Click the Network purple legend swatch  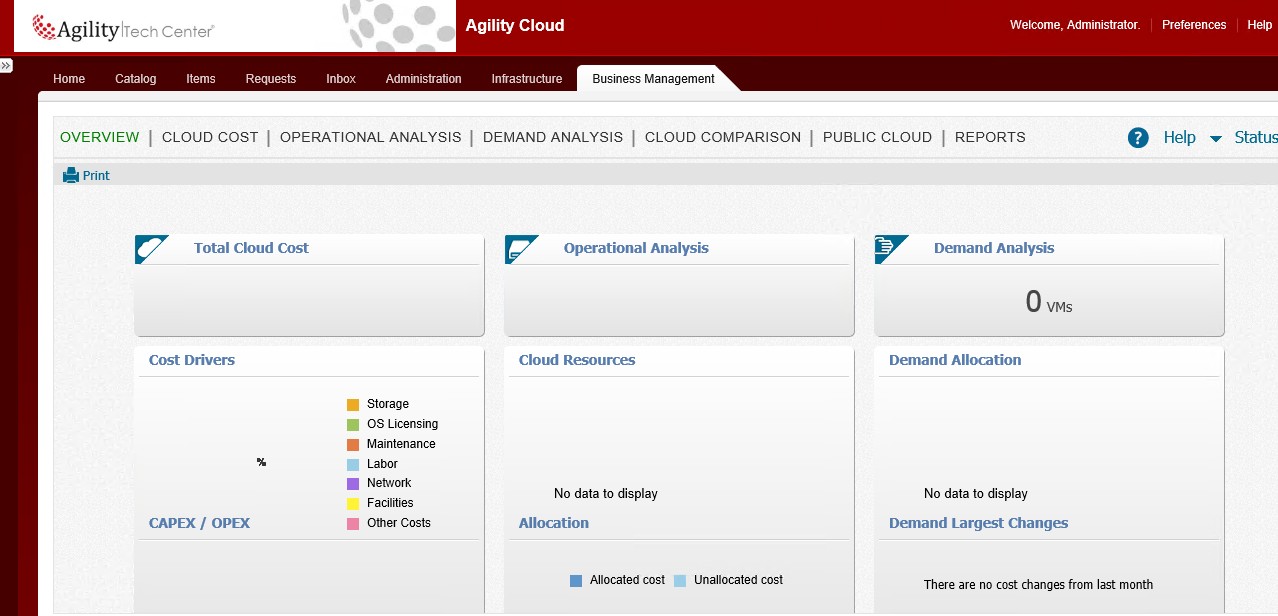coord(353,484)
